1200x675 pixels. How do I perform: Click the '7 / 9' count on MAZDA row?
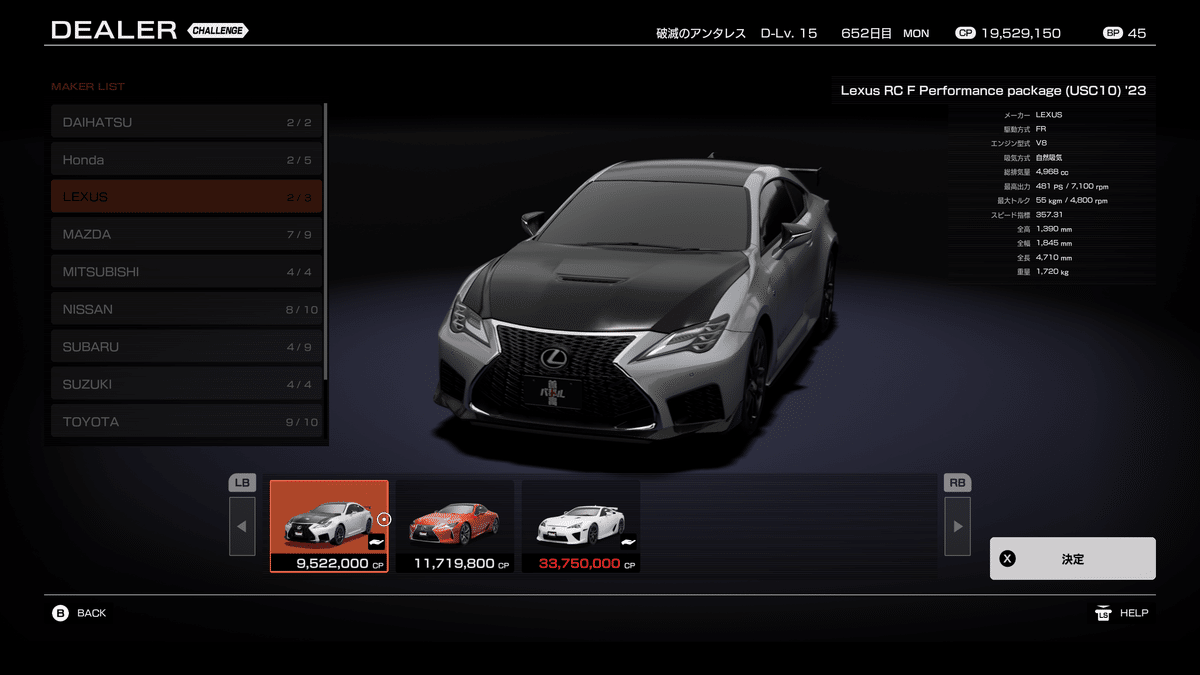tap(299, 235)
